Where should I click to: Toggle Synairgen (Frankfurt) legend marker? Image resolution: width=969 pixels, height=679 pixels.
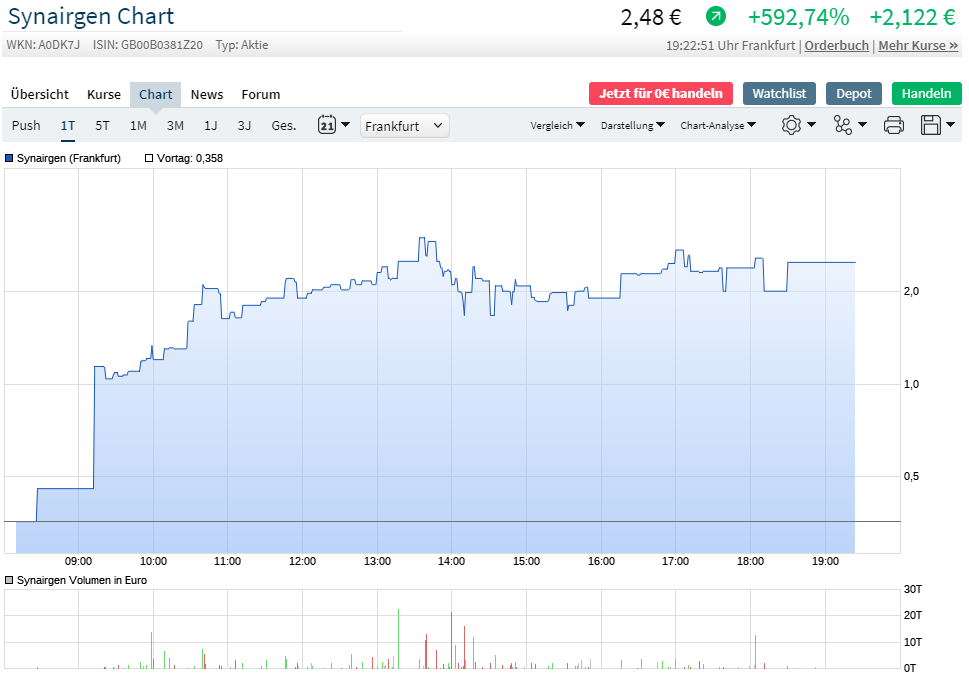(10, 158)
